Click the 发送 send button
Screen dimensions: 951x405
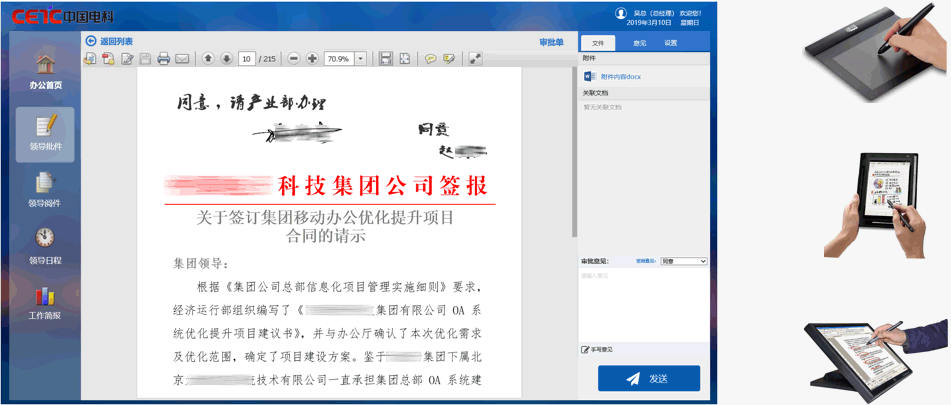[x=649, y=379]
